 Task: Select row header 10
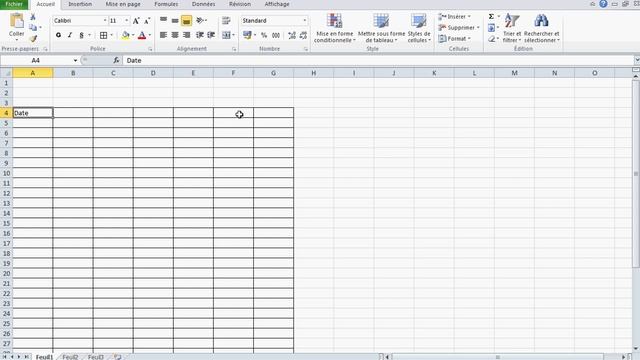[x=6, y=173]
